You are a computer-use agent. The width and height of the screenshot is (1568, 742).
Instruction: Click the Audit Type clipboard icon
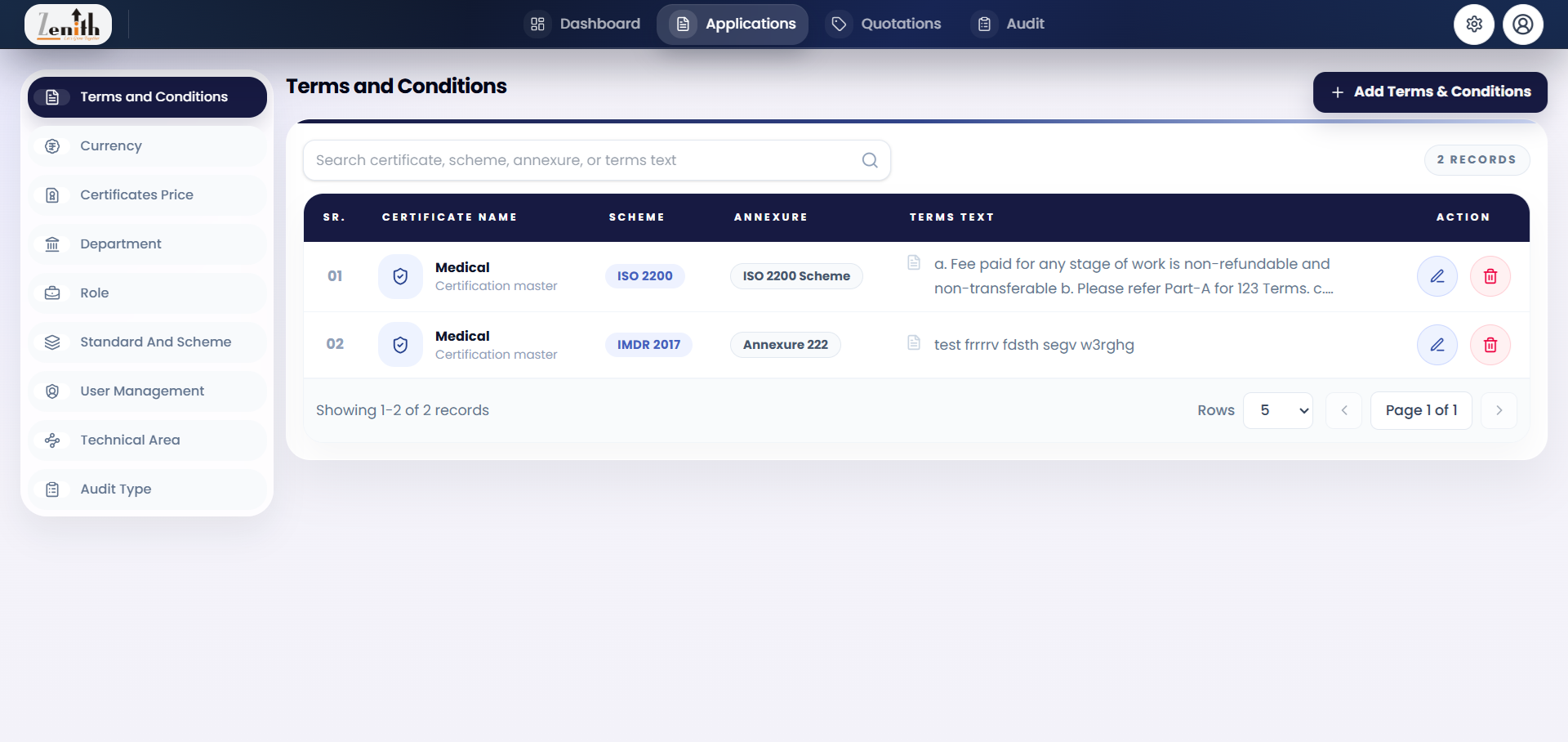(x=52, y=489)
